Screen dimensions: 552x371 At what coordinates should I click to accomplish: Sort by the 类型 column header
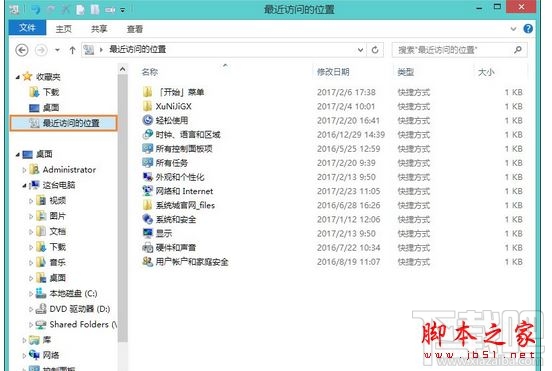[405, 72]
